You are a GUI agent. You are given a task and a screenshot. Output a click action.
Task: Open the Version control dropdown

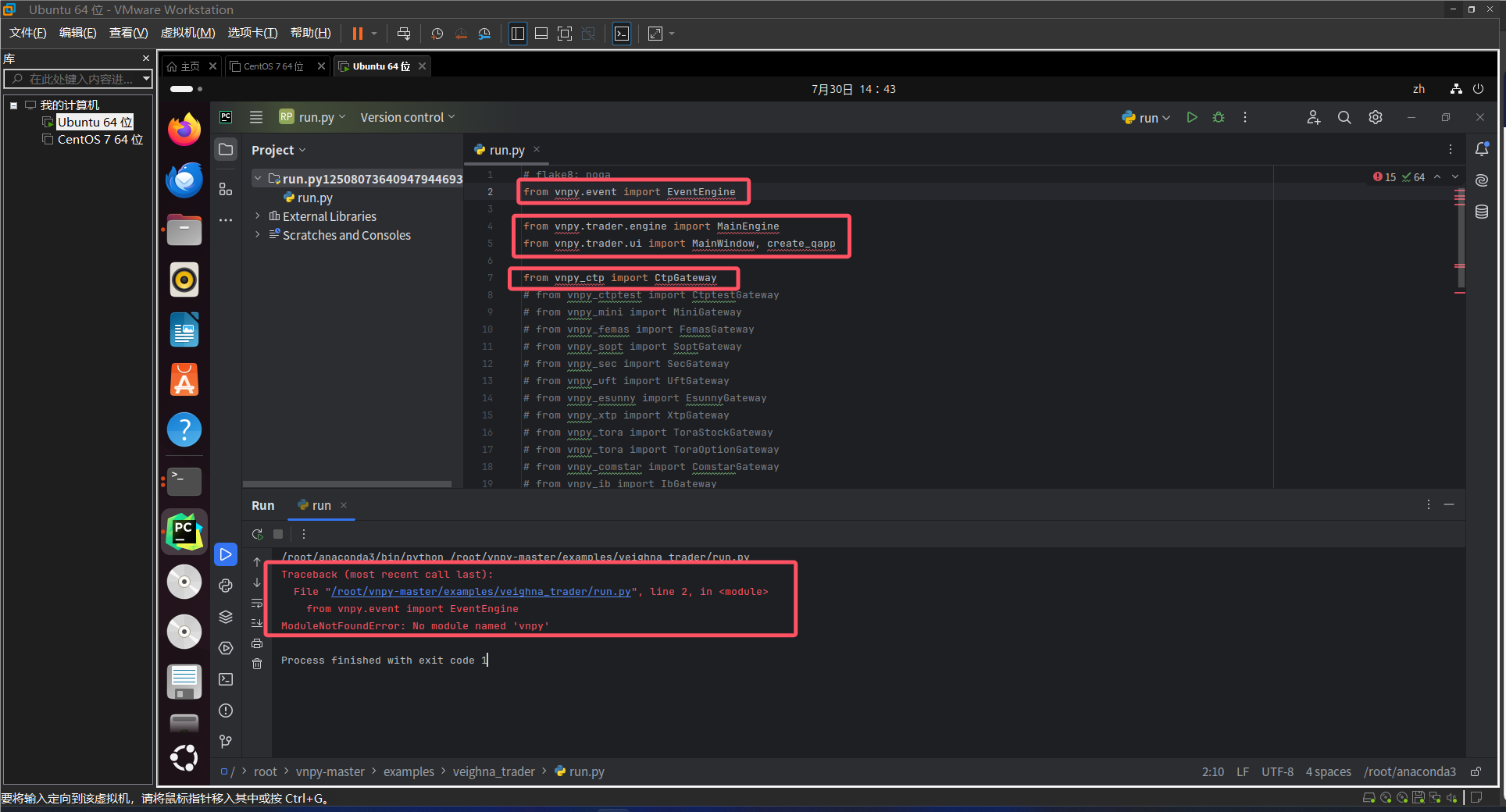coord(407,117)
